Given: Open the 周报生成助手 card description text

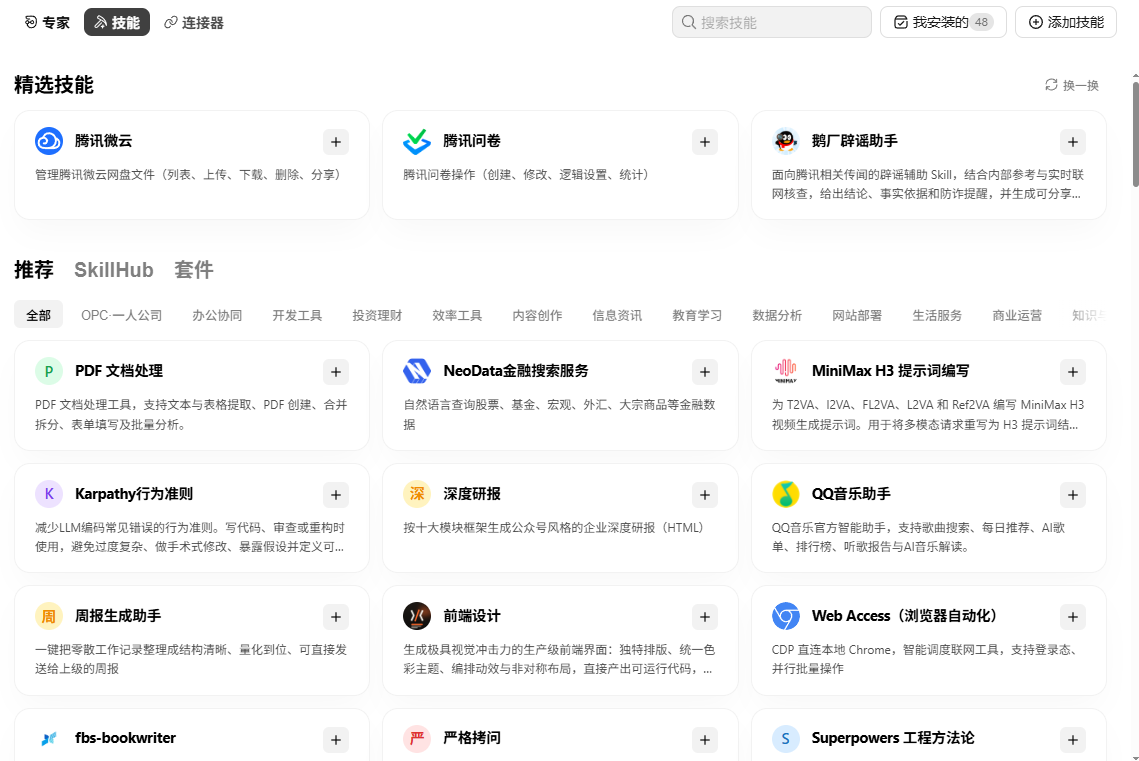Looking at the screenshot, I should point(191,659).
